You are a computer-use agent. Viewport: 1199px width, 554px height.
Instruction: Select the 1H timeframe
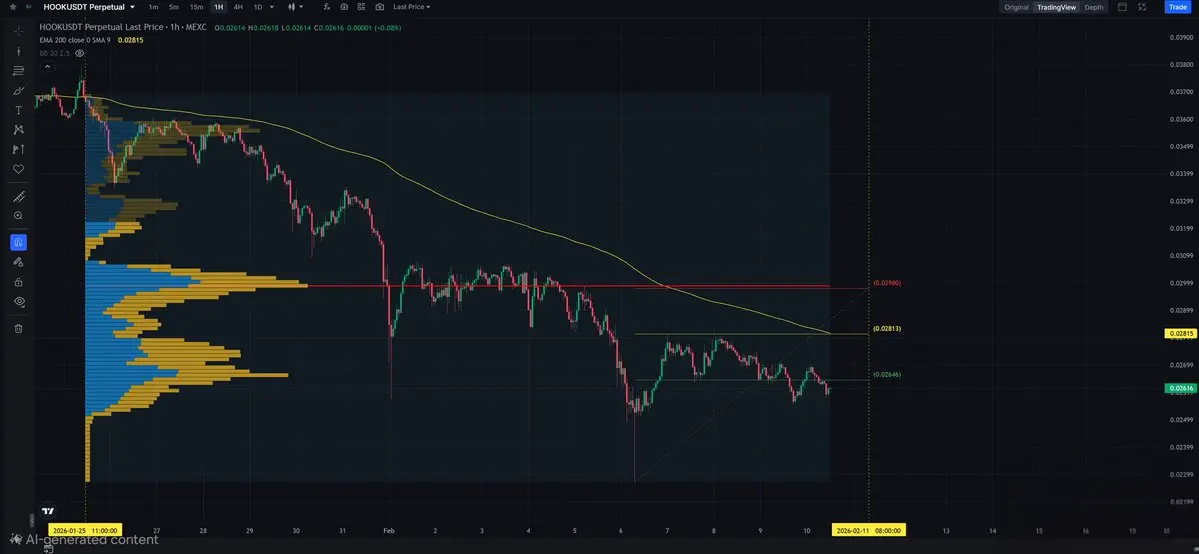tap(219, 7)
